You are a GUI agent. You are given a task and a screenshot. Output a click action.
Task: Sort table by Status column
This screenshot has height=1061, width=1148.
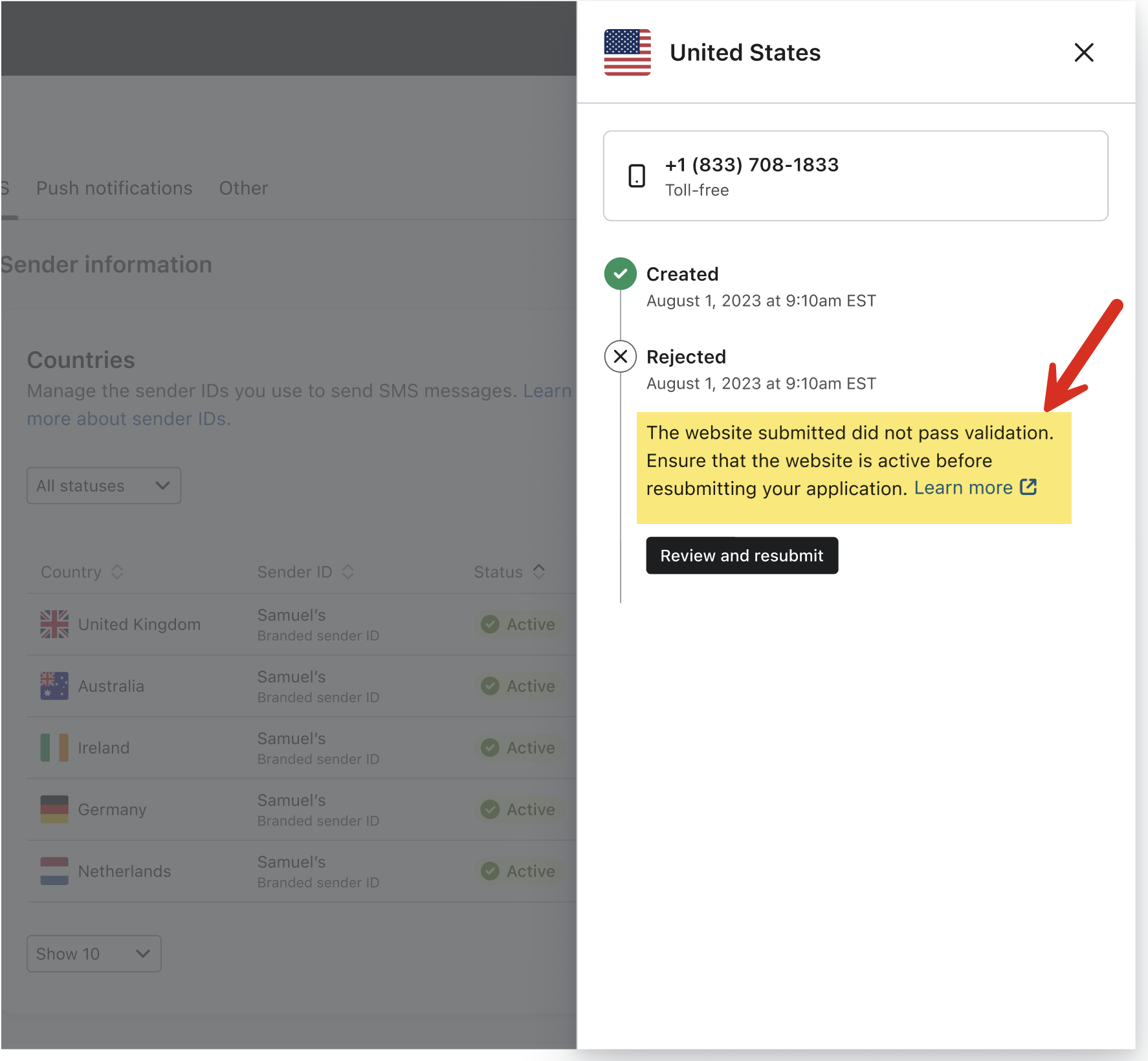(x=509, y=572)
